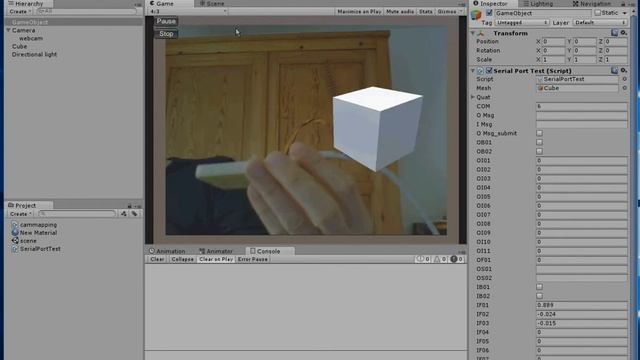Click object picker circle for Script field

coord(624,79)
